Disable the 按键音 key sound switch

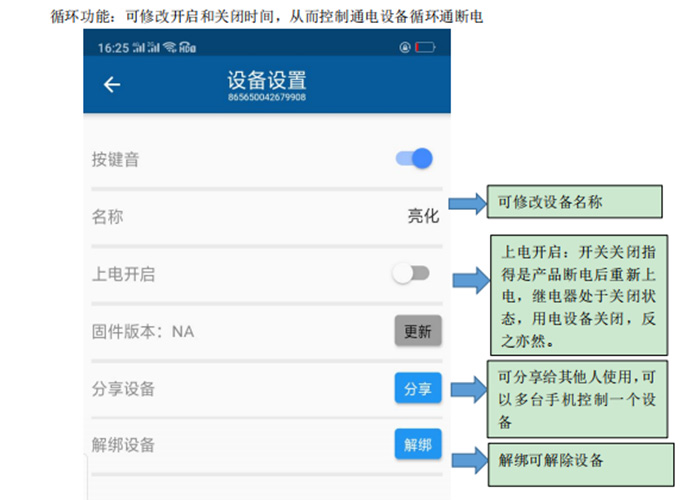414,158
